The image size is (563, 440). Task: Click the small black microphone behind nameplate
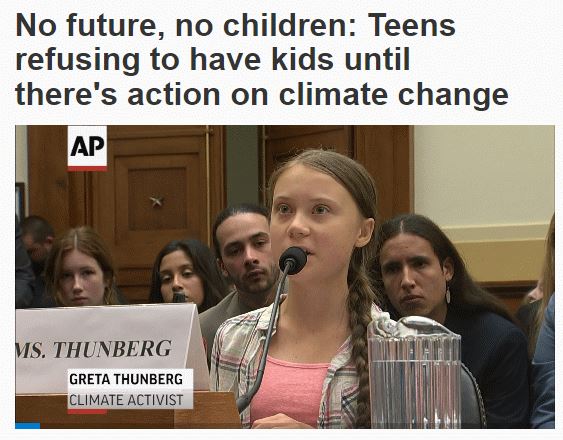(x=179, y=298)
